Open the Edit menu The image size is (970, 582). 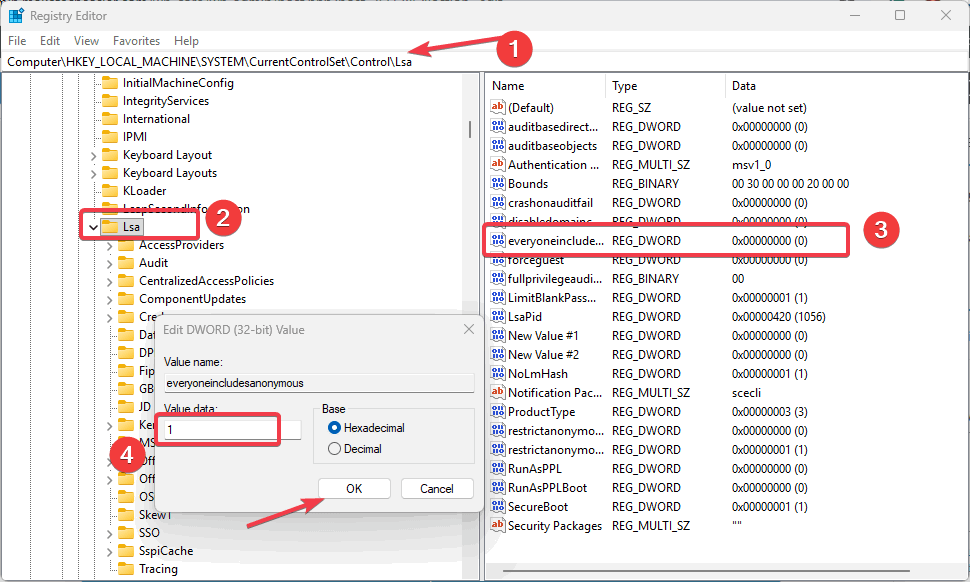[49, 40]
